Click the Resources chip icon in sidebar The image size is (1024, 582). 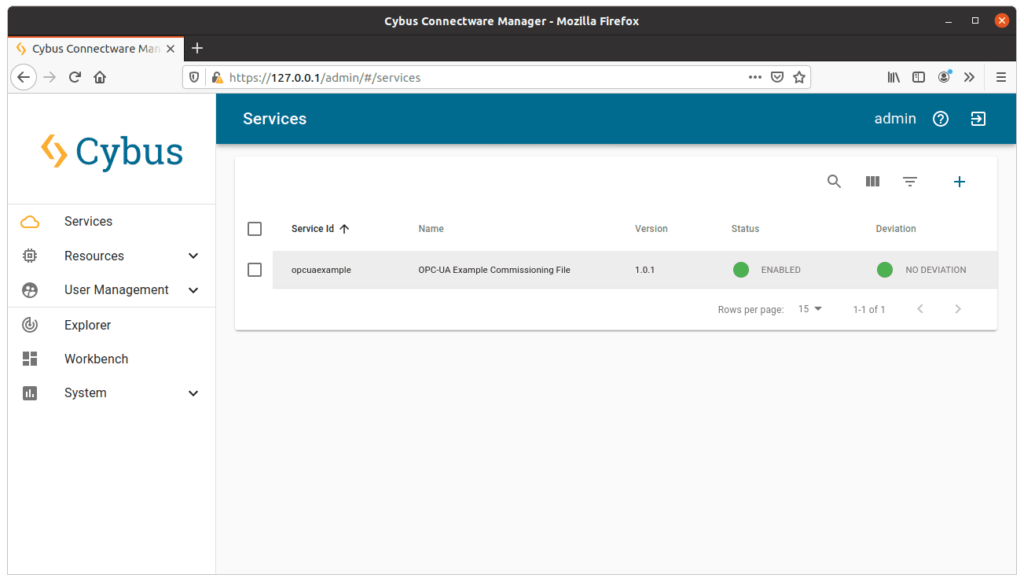click(x=30, y=256)
